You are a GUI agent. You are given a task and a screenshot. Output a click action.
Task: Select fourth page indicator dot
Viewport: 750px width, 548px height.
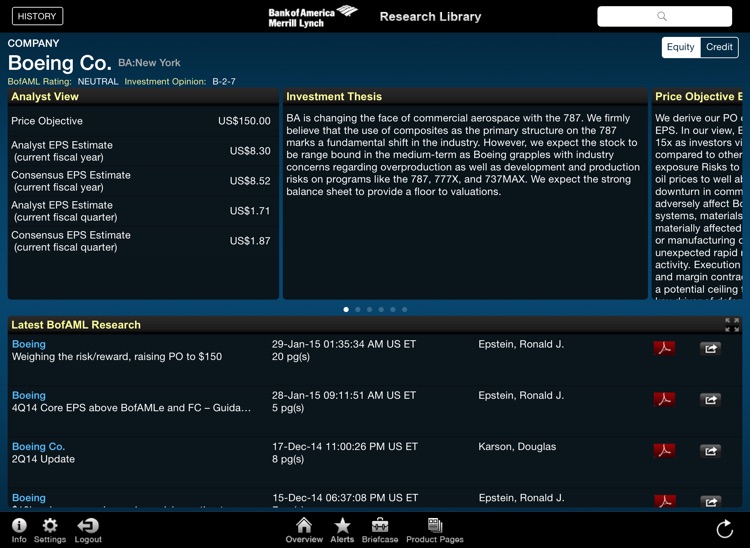click(381, 309)
